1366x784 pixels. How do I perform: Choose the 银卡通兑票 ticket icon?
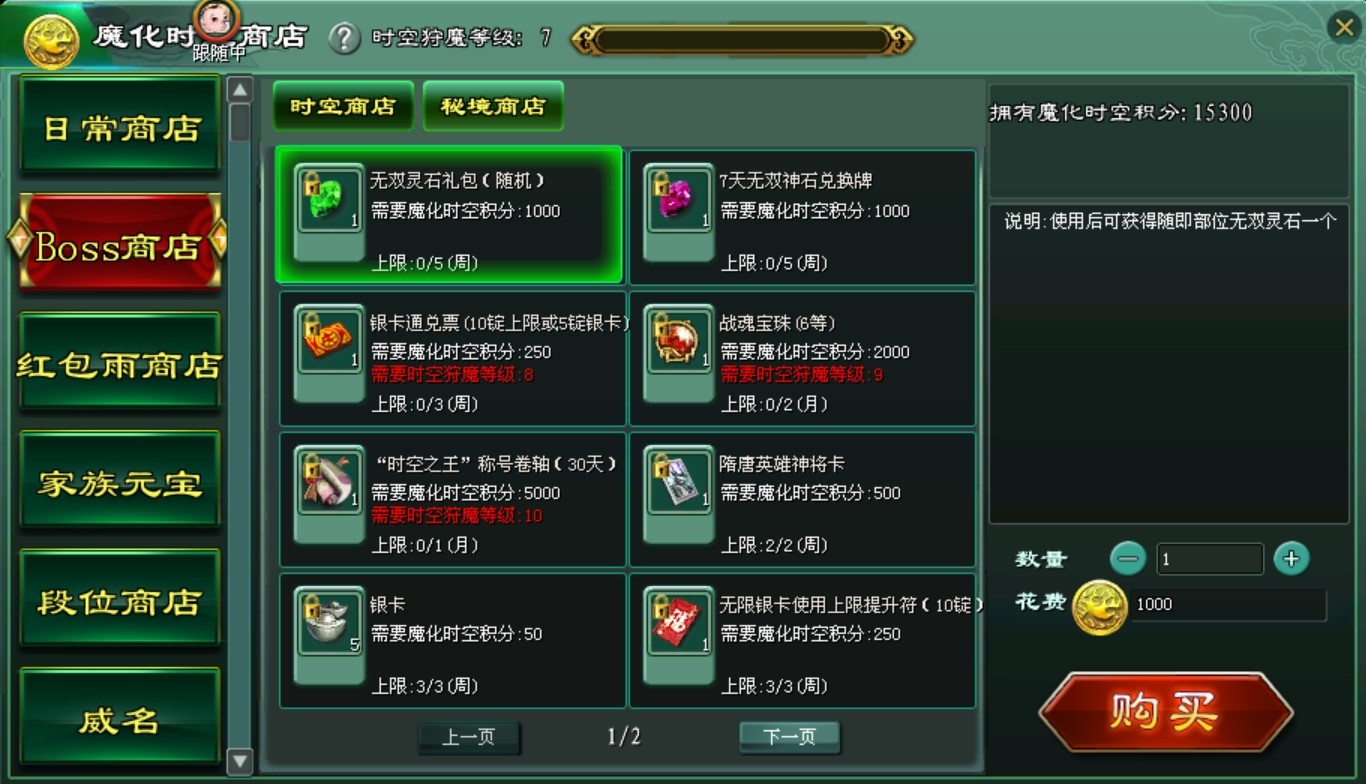coord(330,340)
